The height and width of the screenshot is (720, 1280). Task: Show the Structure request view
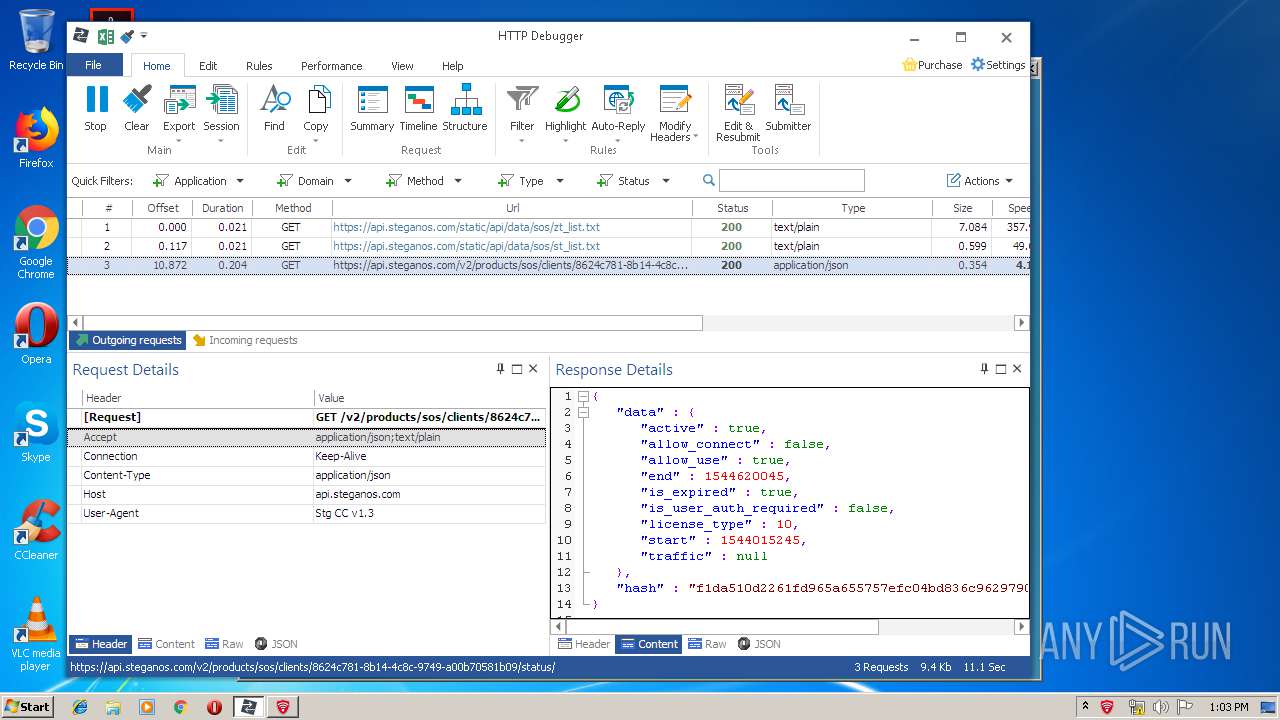465,109
